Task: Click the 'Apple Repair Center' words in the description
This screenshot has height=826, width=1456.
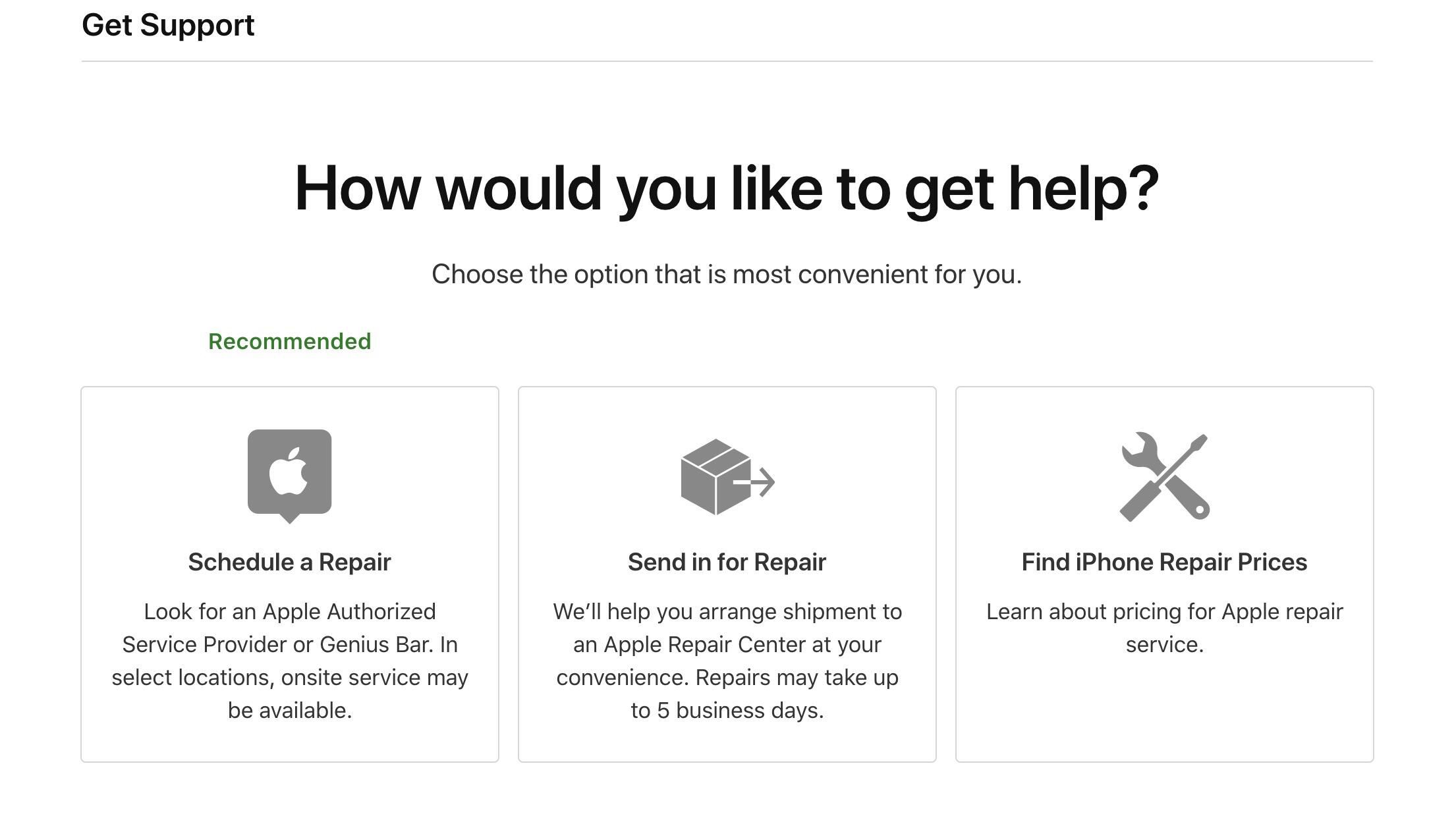Action: point(704,644)
